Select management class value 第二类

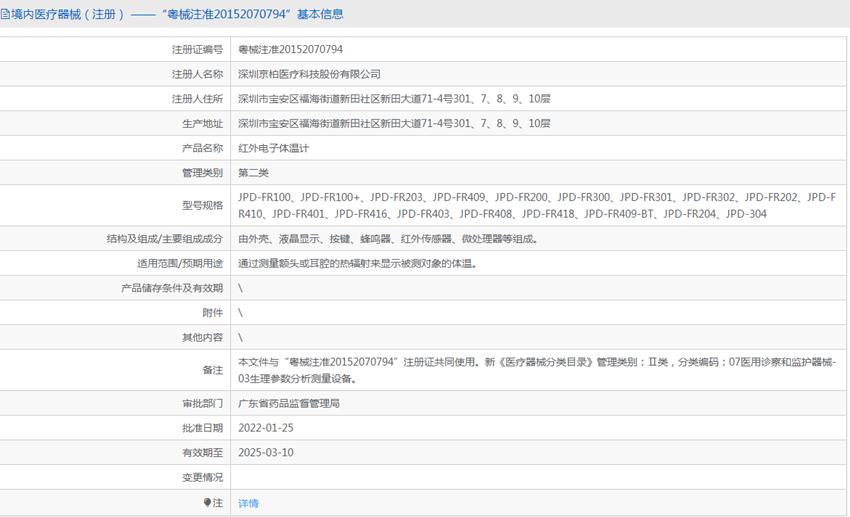coord(253,173)
